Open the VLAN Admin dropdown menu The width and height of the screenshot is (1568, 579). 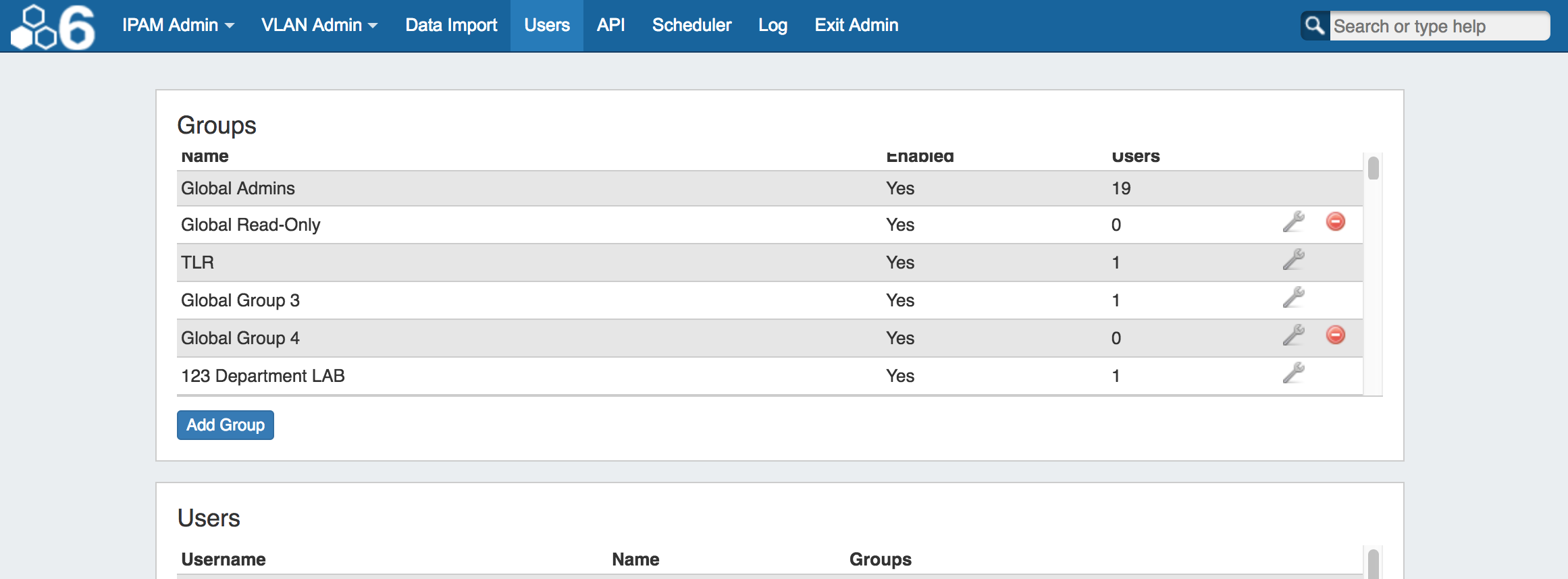(319, 26)
